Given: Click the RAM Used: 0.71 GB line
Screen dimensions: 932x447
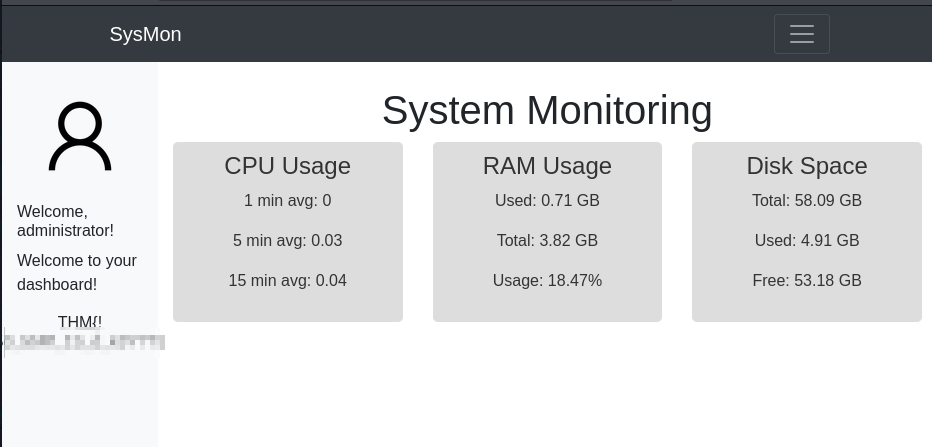Looking at the screenshot, I should click(547, 201).
